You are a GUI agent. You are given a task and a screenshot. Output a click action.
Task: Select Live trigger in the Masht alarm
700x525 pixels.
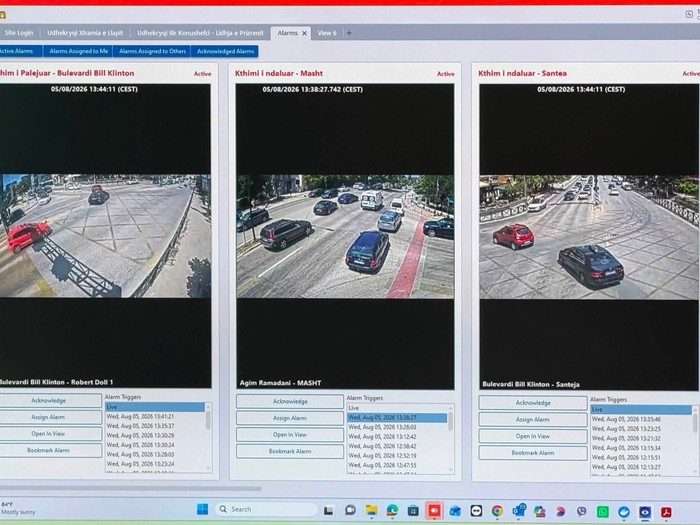click(x=397, y=408)
